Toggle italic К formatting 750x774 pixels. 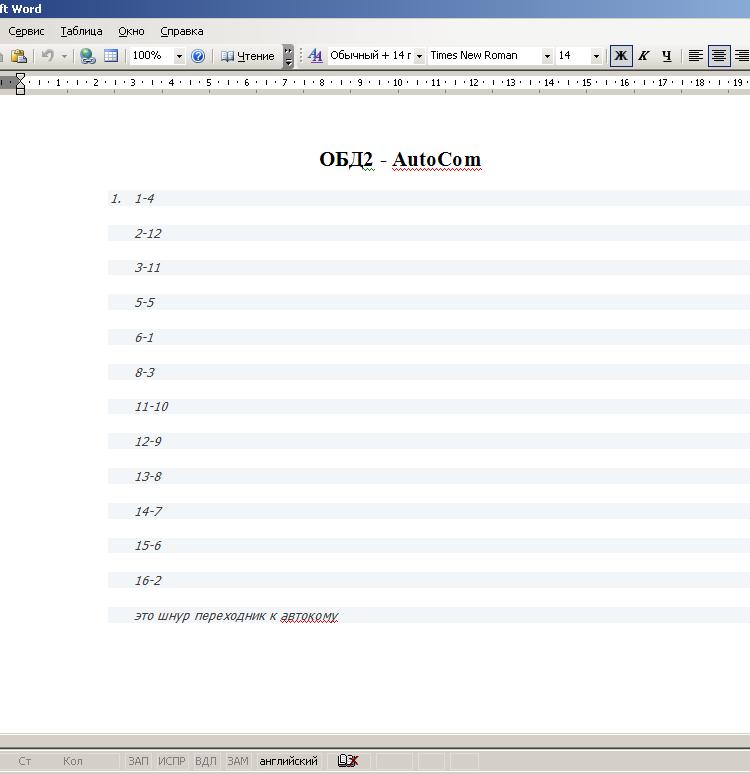pos(643,56)
